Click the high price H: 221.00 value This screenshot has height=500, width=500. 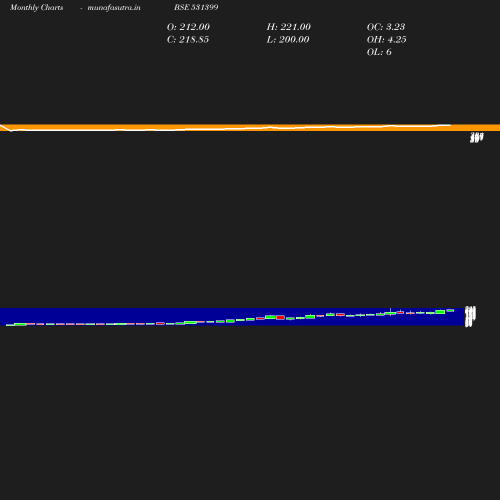click(288, 27)
